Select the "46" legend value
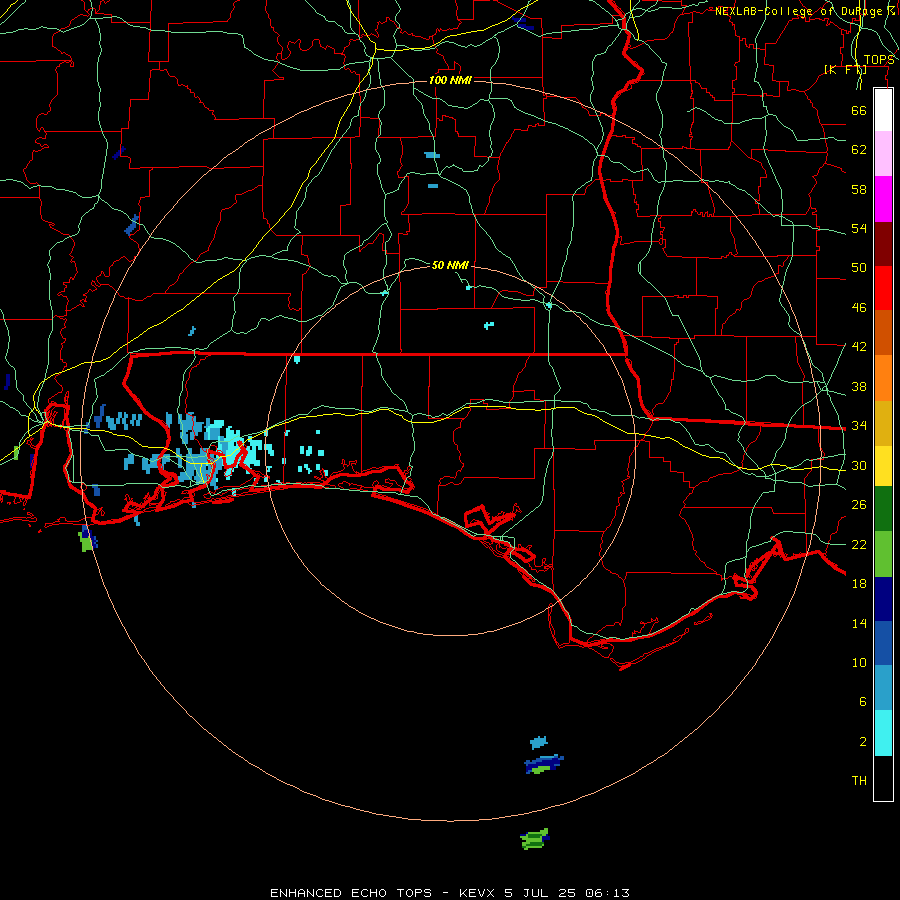This screenshot has width=900, height=900. click(x=859, y=308)
